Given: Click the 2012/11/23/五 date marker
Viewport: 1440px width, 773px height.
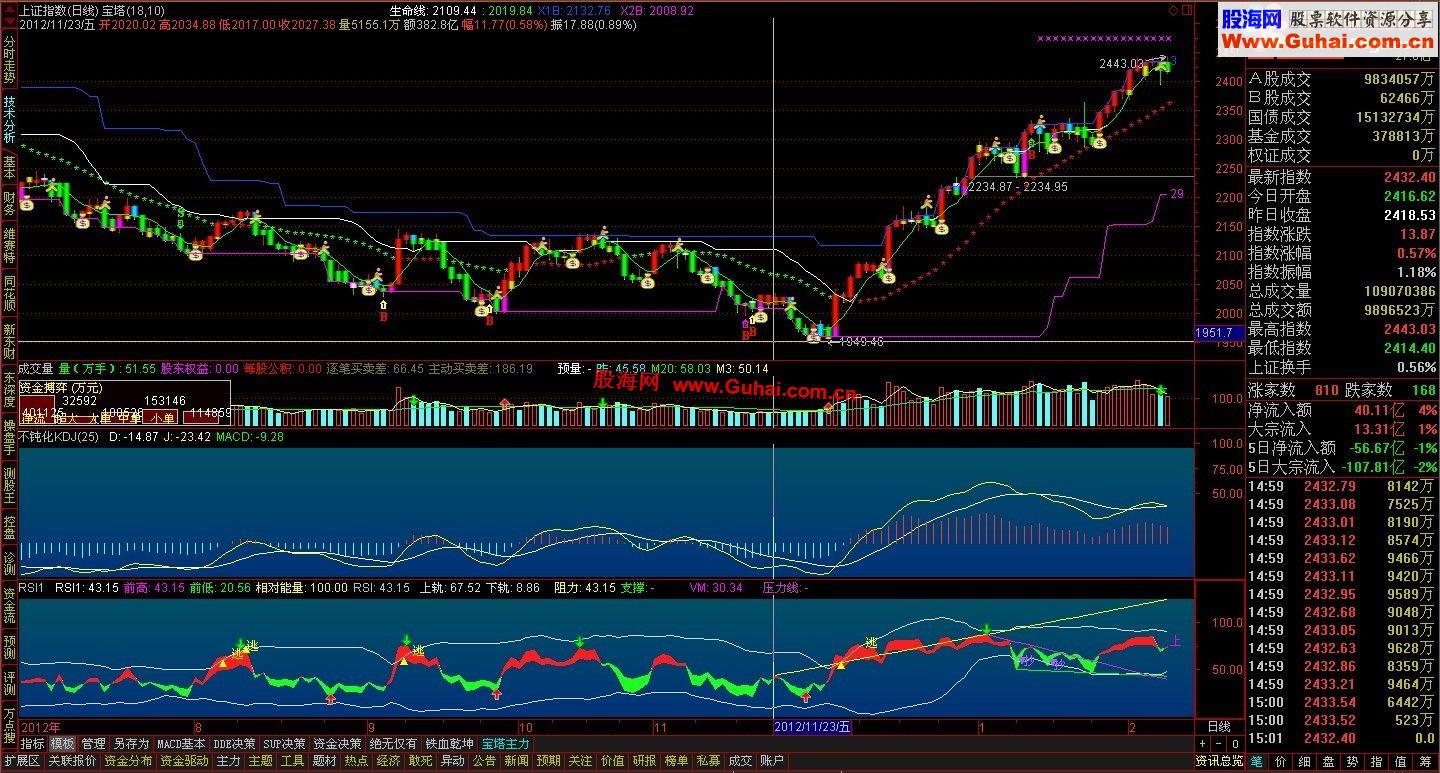Looking at the screenshot, I should [x=813, y=727].
